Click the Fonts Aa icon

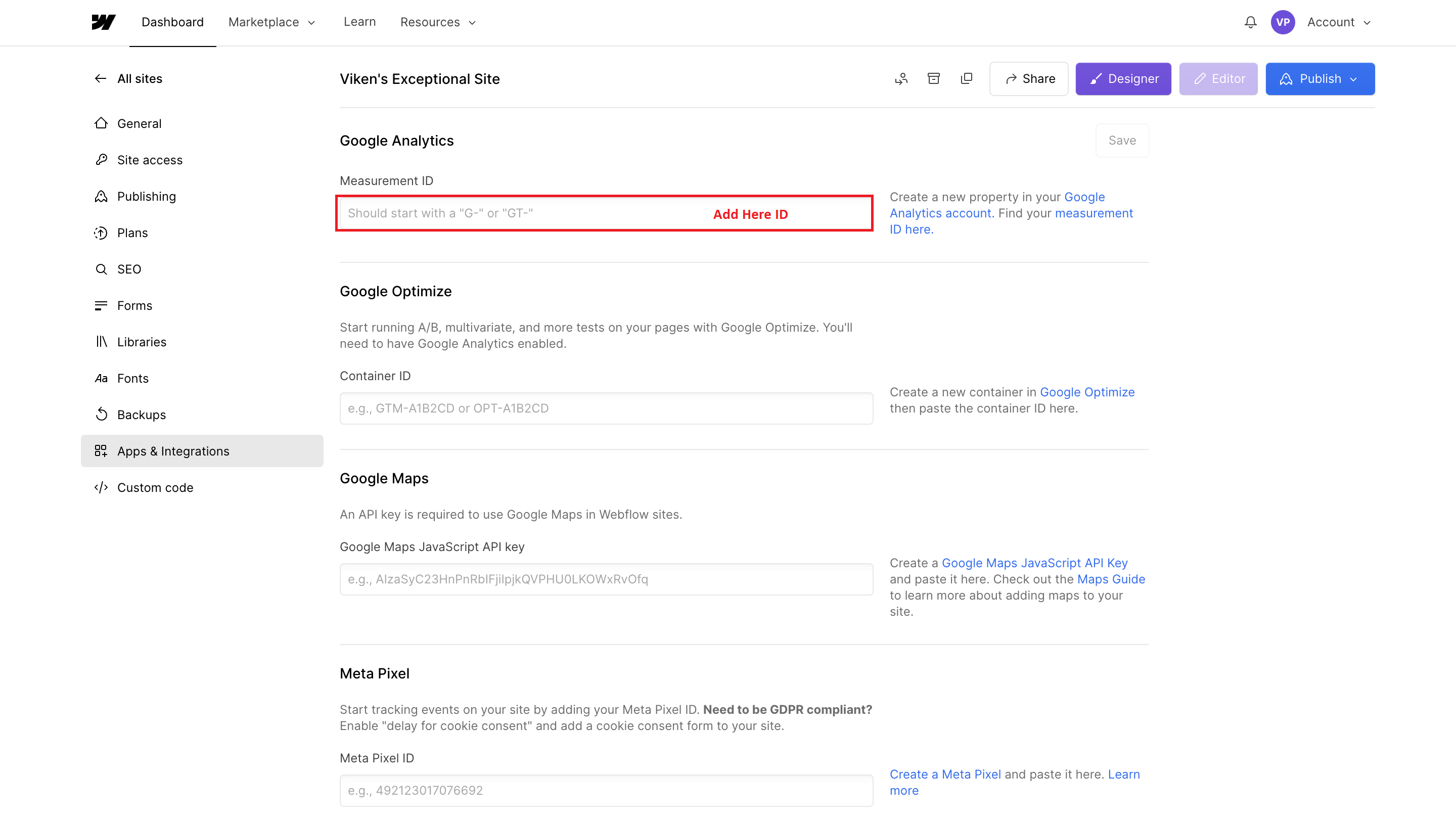click(x=101, y=379)
